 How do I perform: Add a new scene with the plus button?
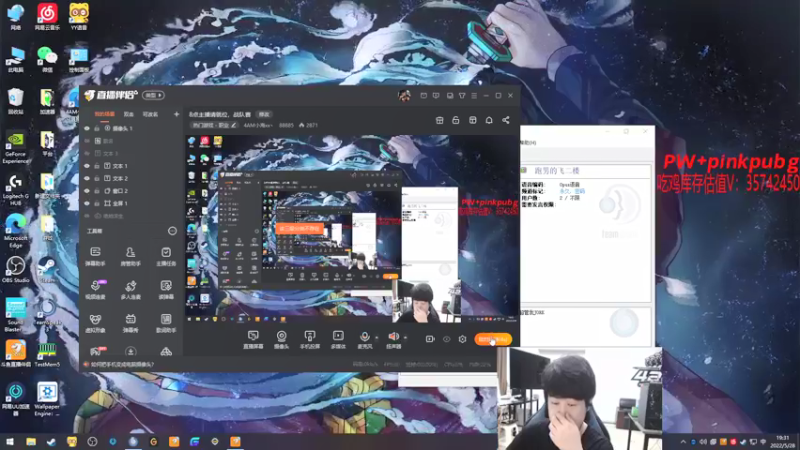[176, 114]
